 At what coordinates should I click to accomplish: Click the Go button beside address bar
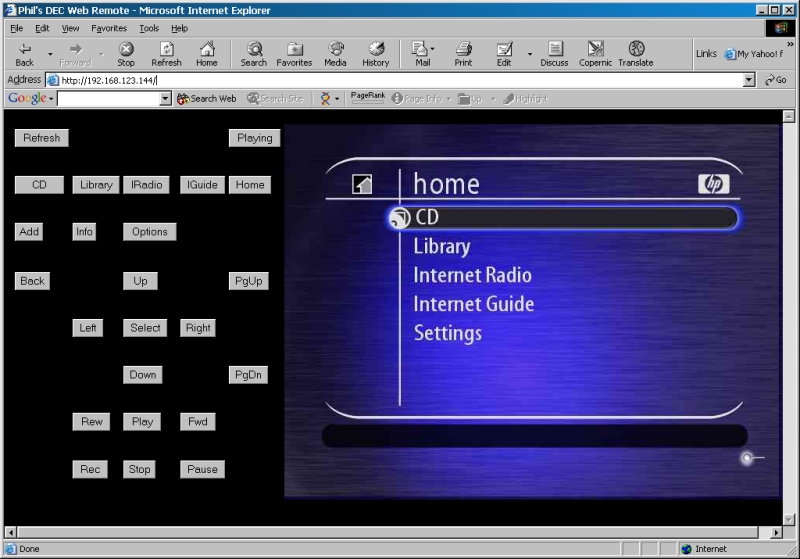point(776,80)
